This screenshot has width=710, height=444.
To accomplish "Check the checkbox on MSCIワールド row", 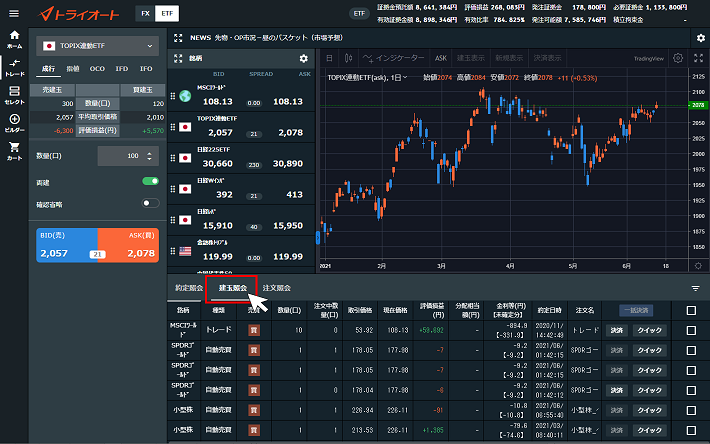I will click(x=691, y=330).
